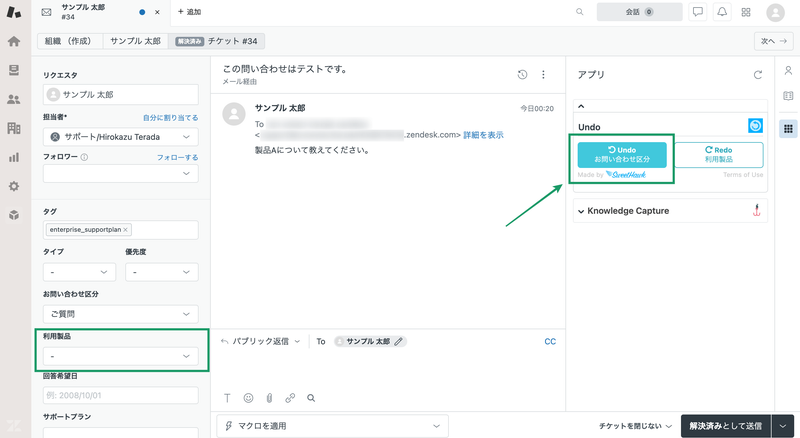Open チケットを閉じない dropdown
The height and width of the screenshot is (438, 800).
[635, 426]
